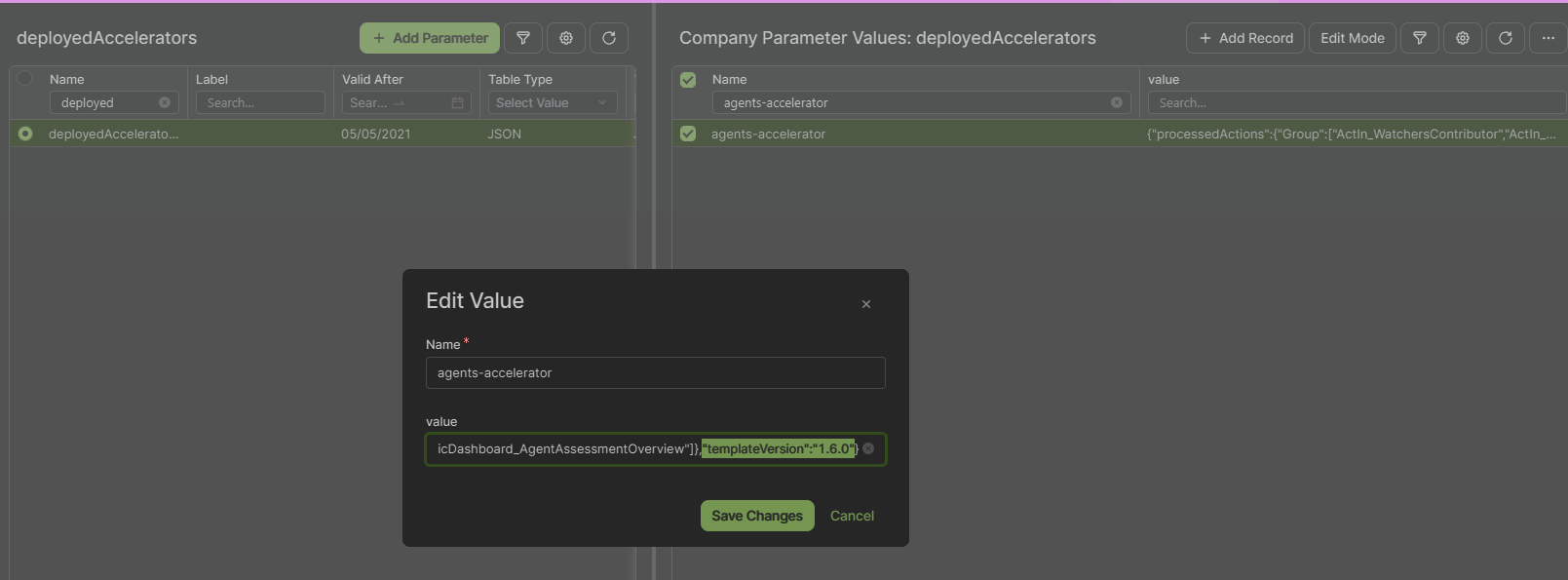Image resolution: width=1568 pixels, height=580 pixels.
Task: Focus the Name field in Edit Value dialog
Action: [655, 372]
